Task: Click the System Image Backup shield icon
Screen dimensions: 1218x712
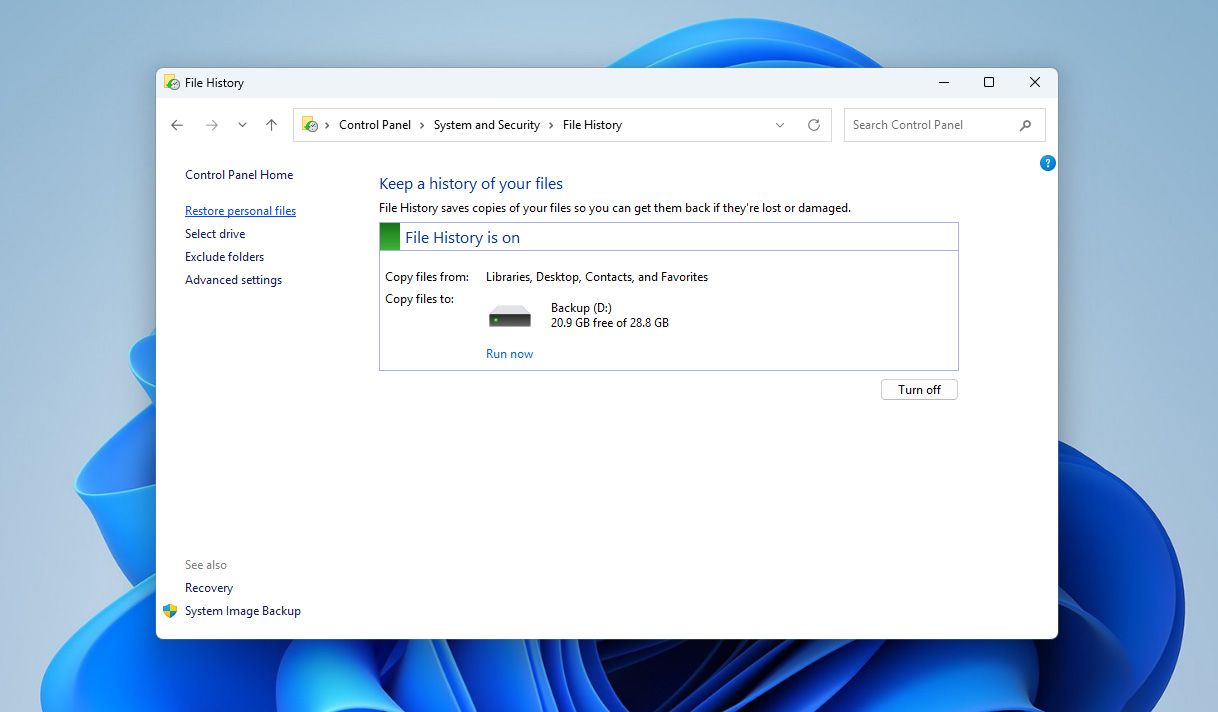Action: 168,610
